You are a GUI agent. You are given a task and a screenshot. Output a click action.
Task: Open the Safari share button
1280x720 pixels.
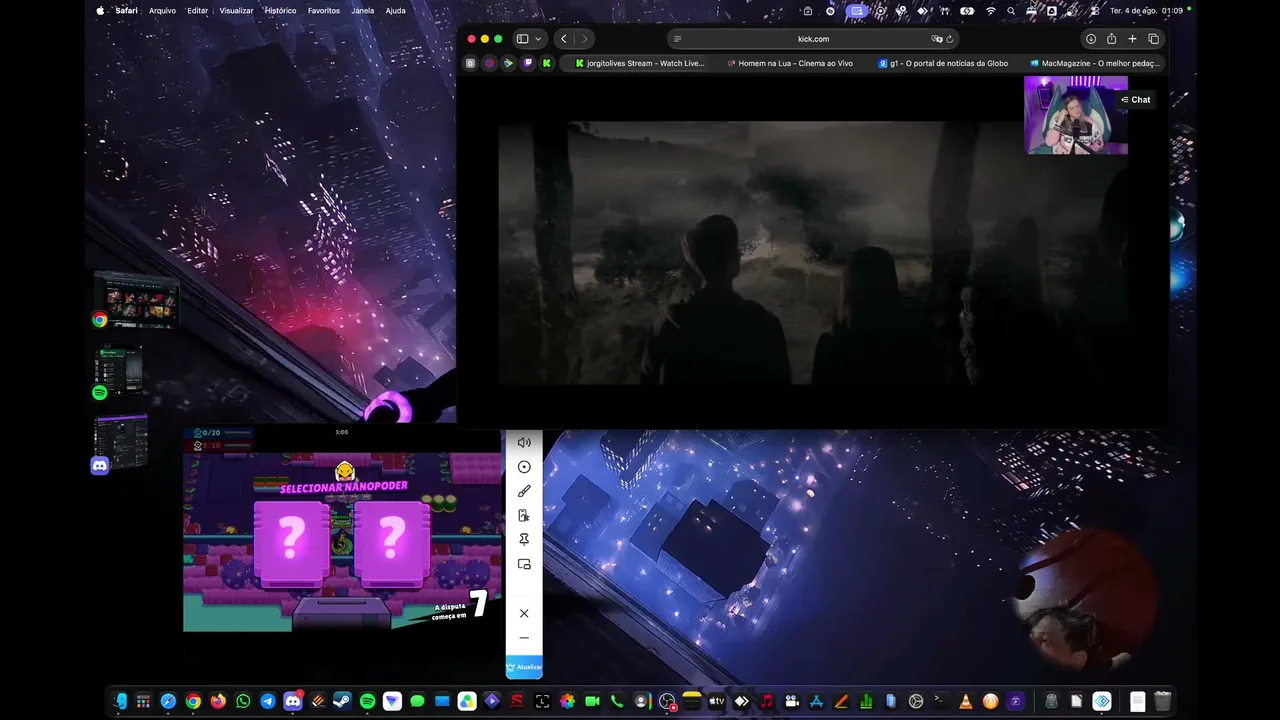1111,39
